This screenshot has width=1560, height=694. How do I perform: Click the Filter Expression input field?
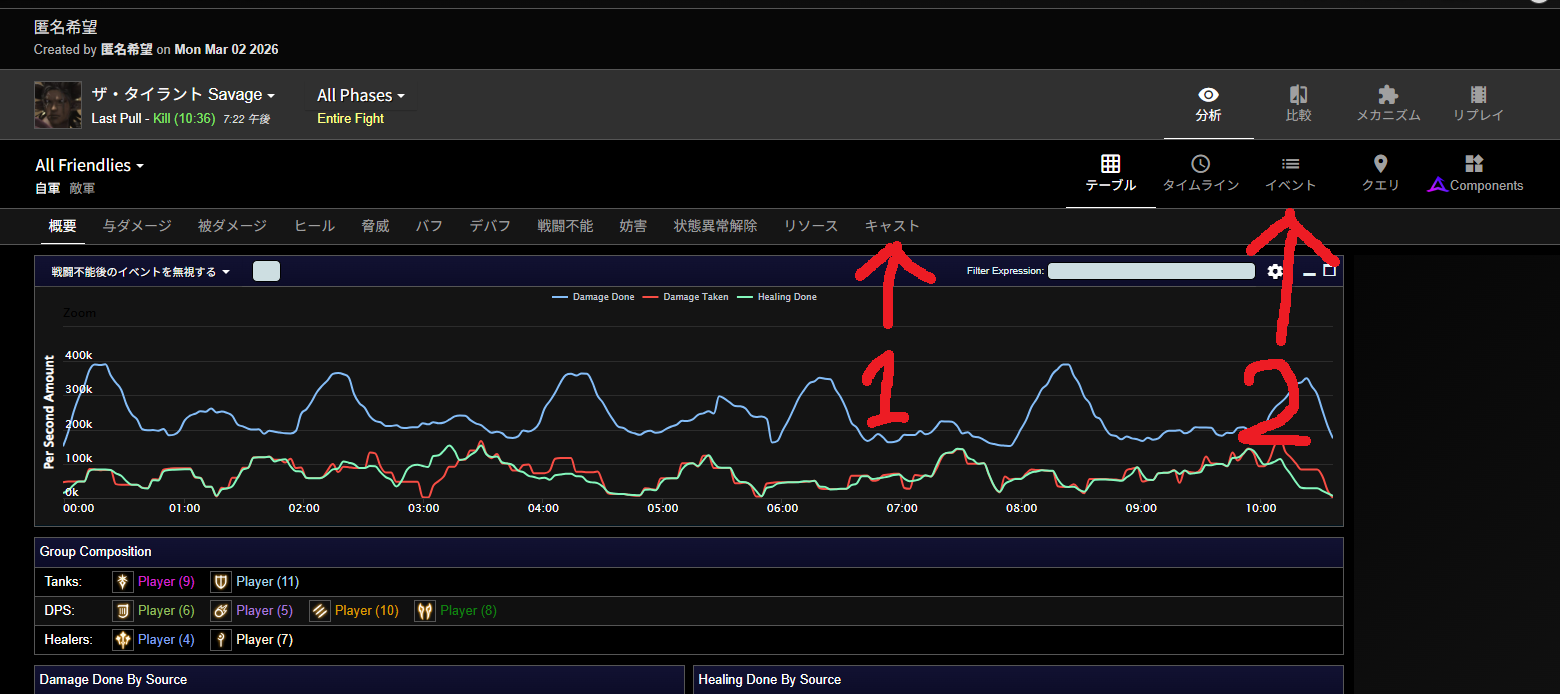pyautogui.click(x=1150, y=271)
